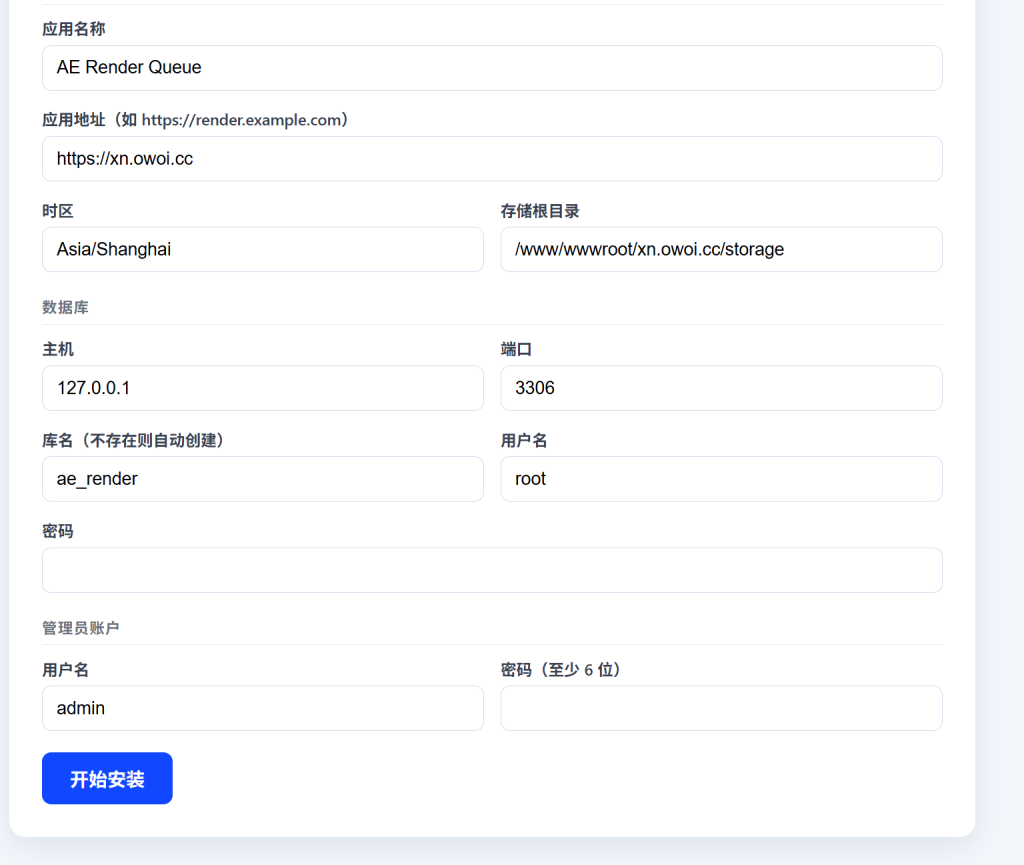The height and width of the screenshot is (865, 1024).
Task: Focus the 主机 field showing 127.0.0.1
Action: click(262, 388)
